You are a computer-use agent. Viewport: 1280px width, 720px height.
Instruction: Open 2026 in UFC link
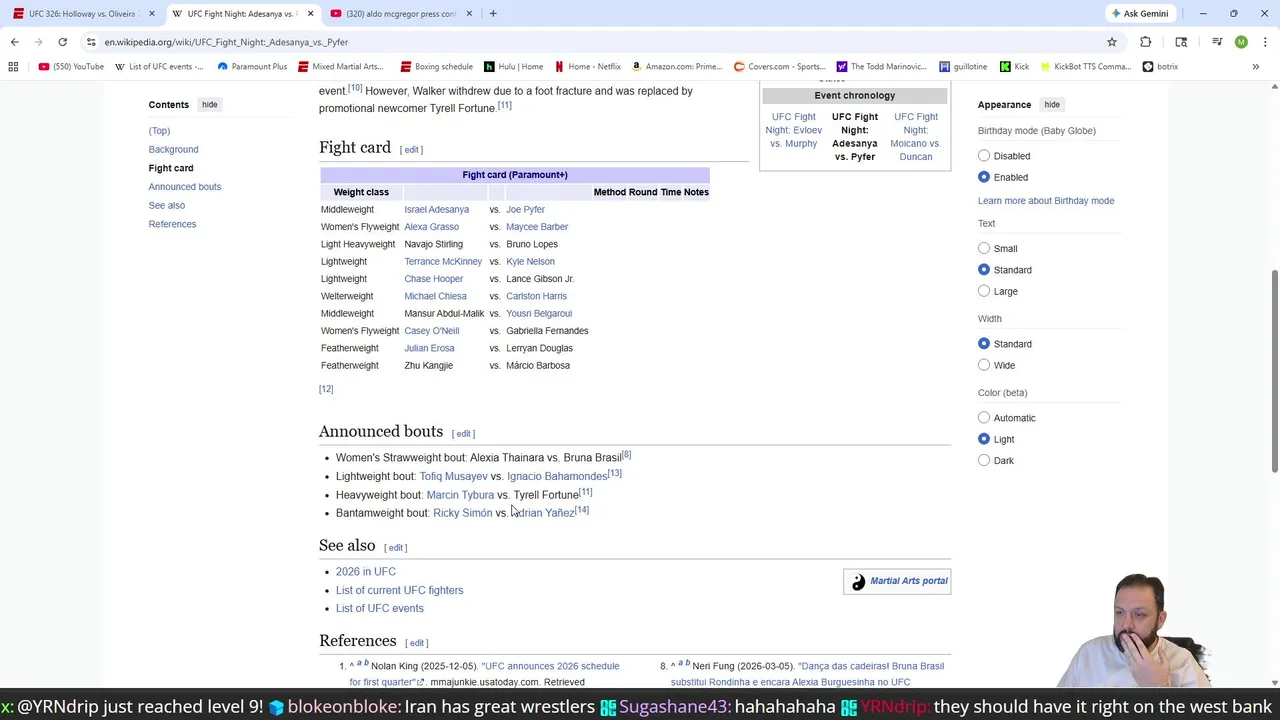click(x=366, y=572)
